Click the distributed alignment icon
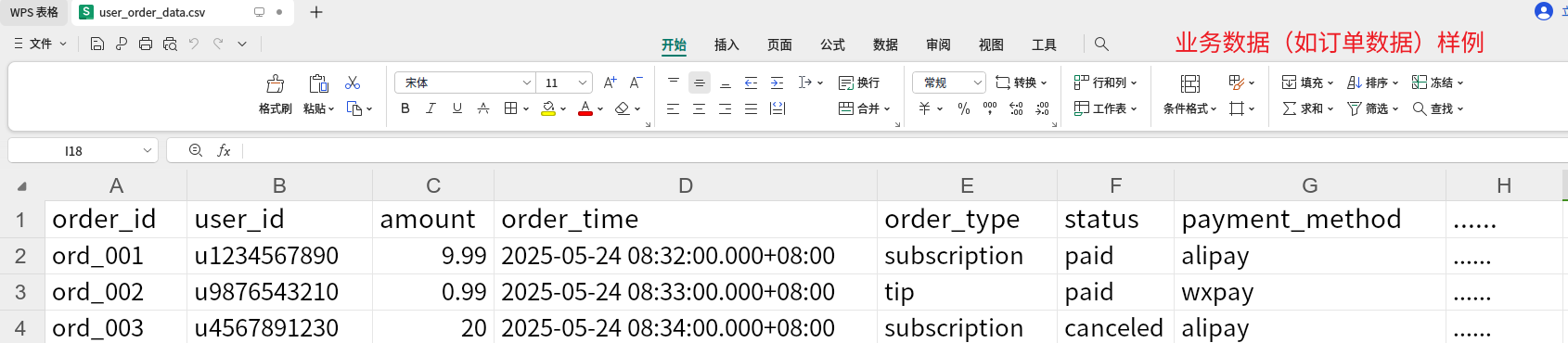 click(778, 108)
